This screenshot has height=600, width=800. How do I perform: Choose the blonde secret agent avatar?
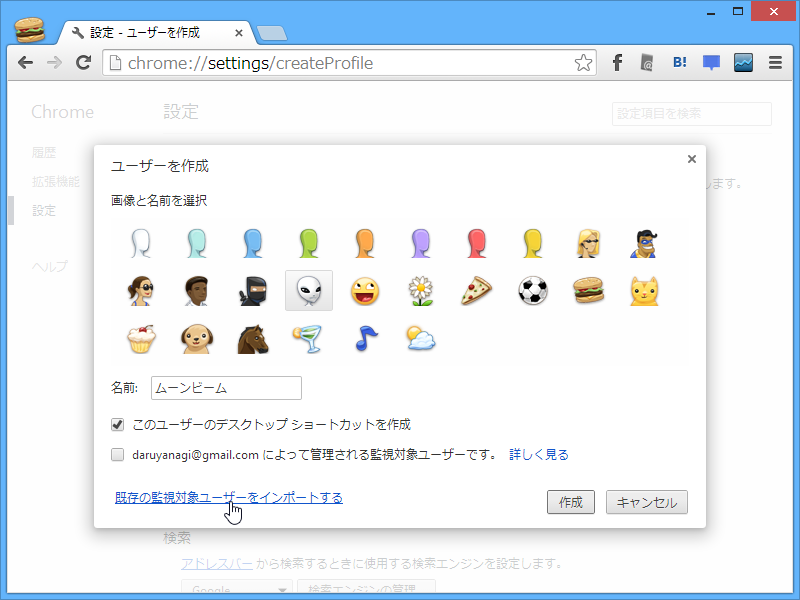(x=589, y=243)
